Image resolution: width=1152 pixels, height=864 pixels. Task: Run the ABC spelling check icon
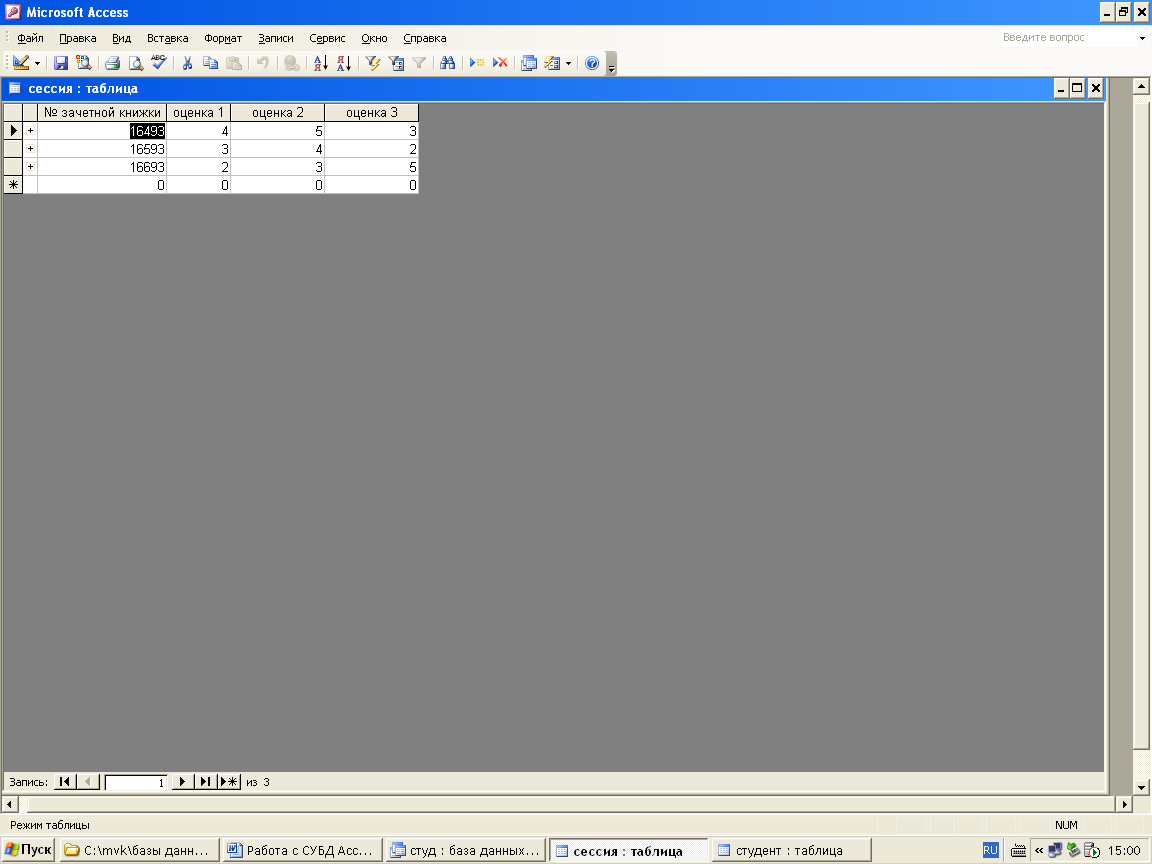pyautogui.click(x=159, y=63)
